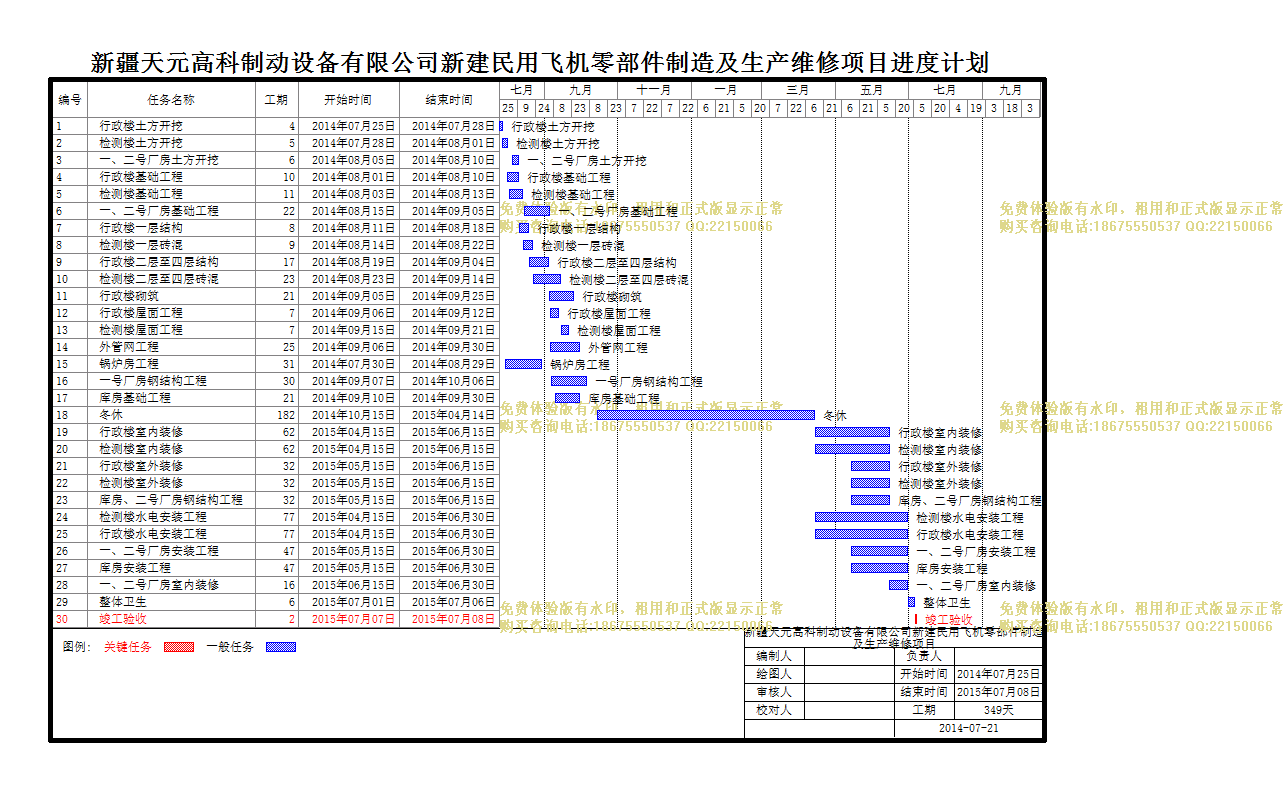Select the Gantt bar for 行政楼室内装修
Viewport: 1283px width, 789px height.
coord(852,432)
